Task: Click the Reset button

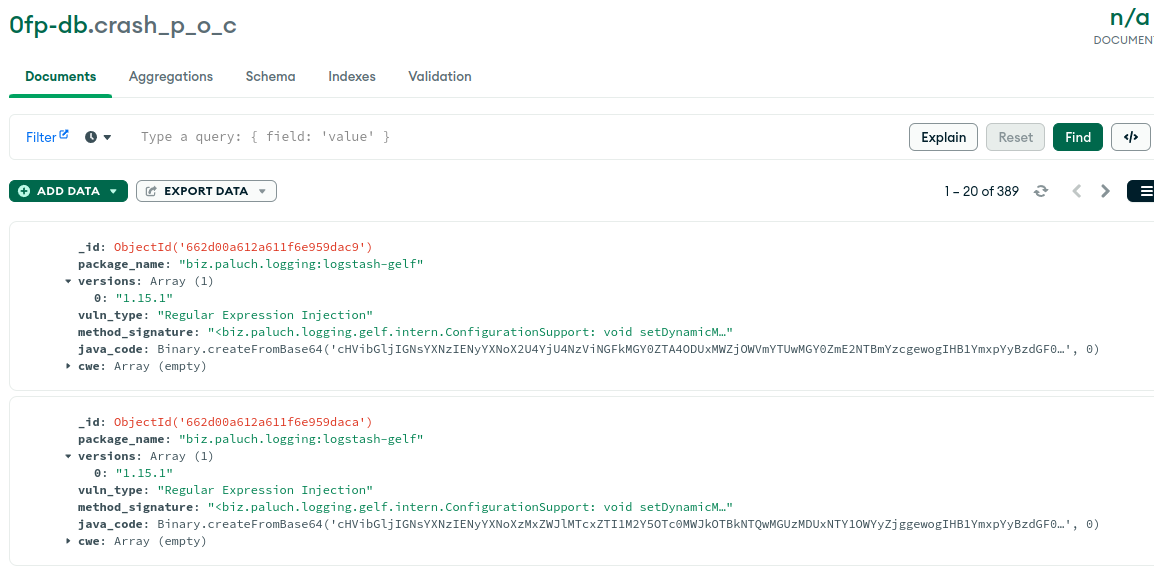Action: pyautogui.click(x=1016, y=137)
